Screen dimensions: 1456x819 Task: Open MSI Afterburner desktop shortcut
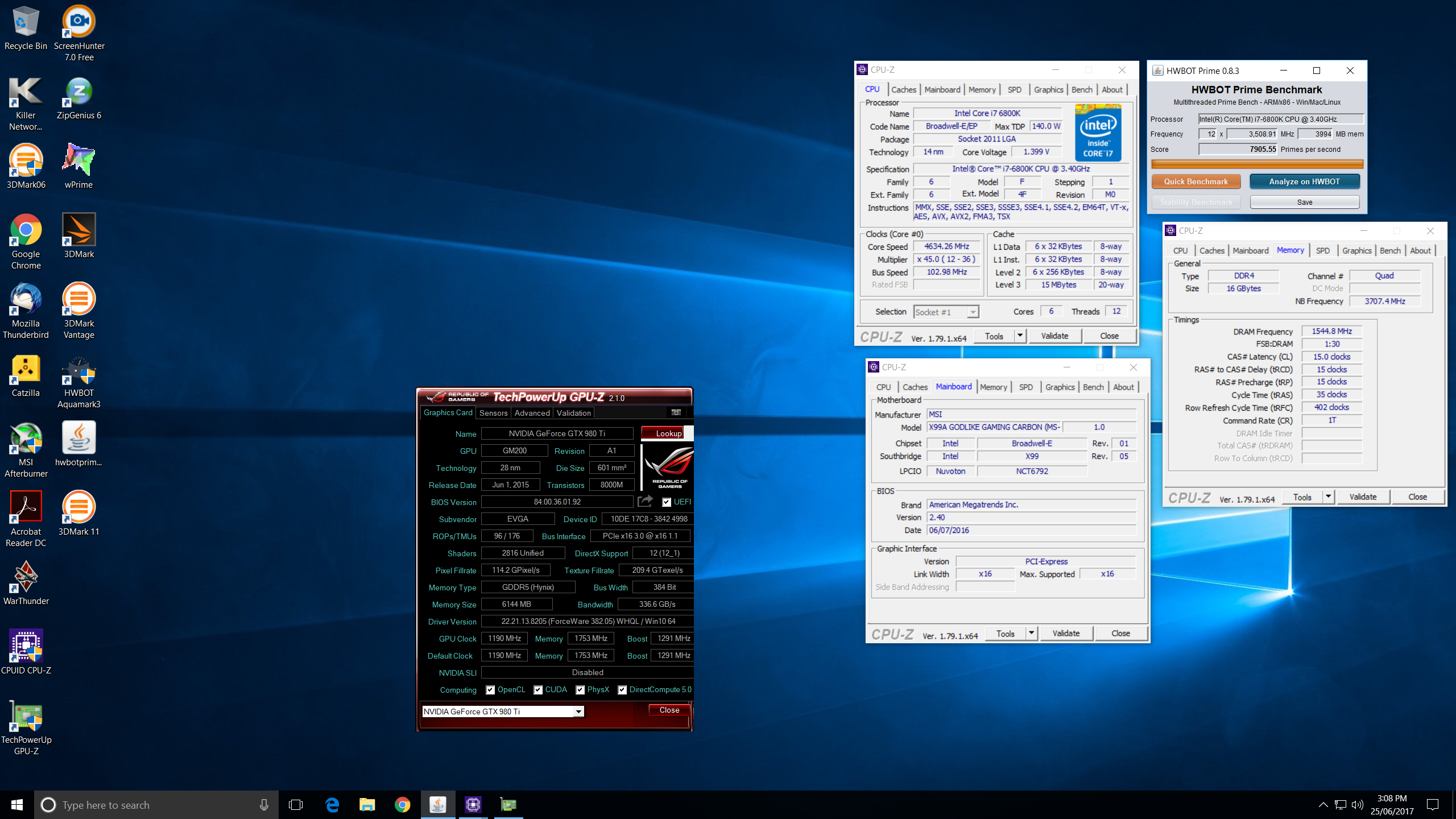coord(26,450)
